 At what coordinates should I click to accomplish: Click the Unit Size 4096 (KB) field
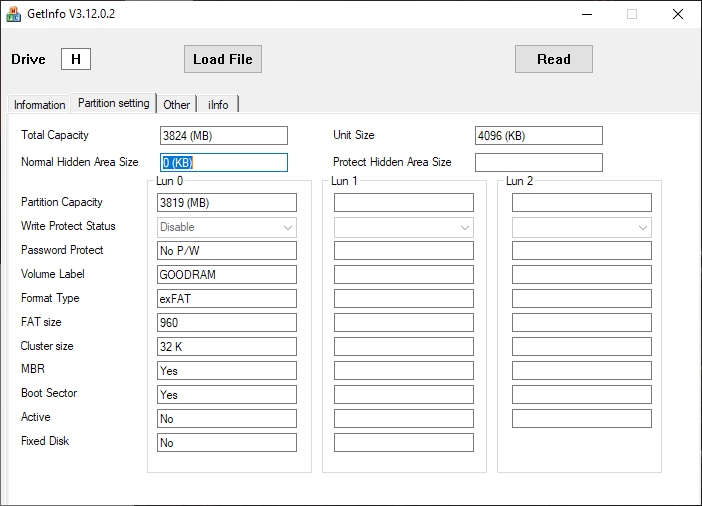click(x=539, y=136)
